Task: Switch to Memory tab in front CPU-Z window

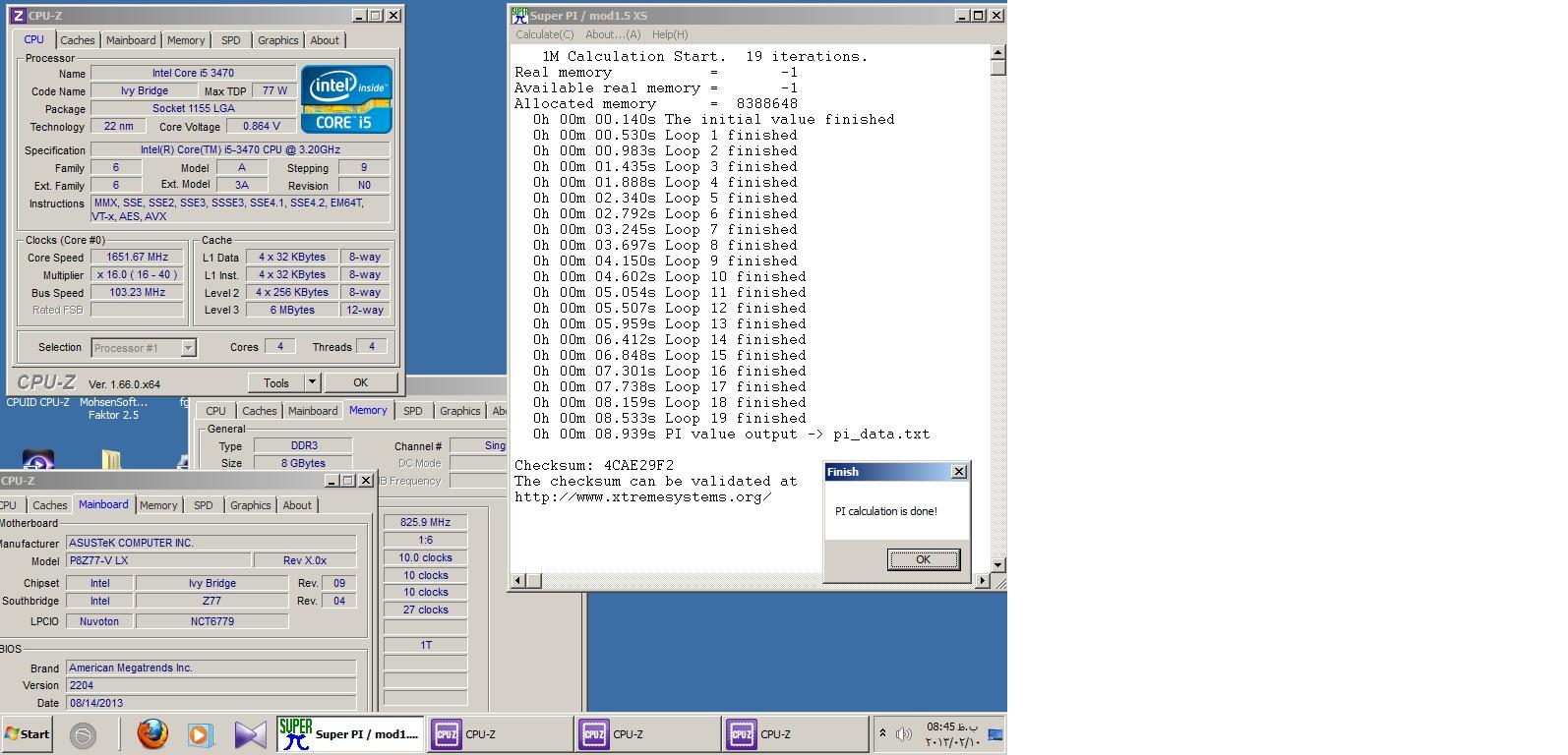Action: [186, 40]
